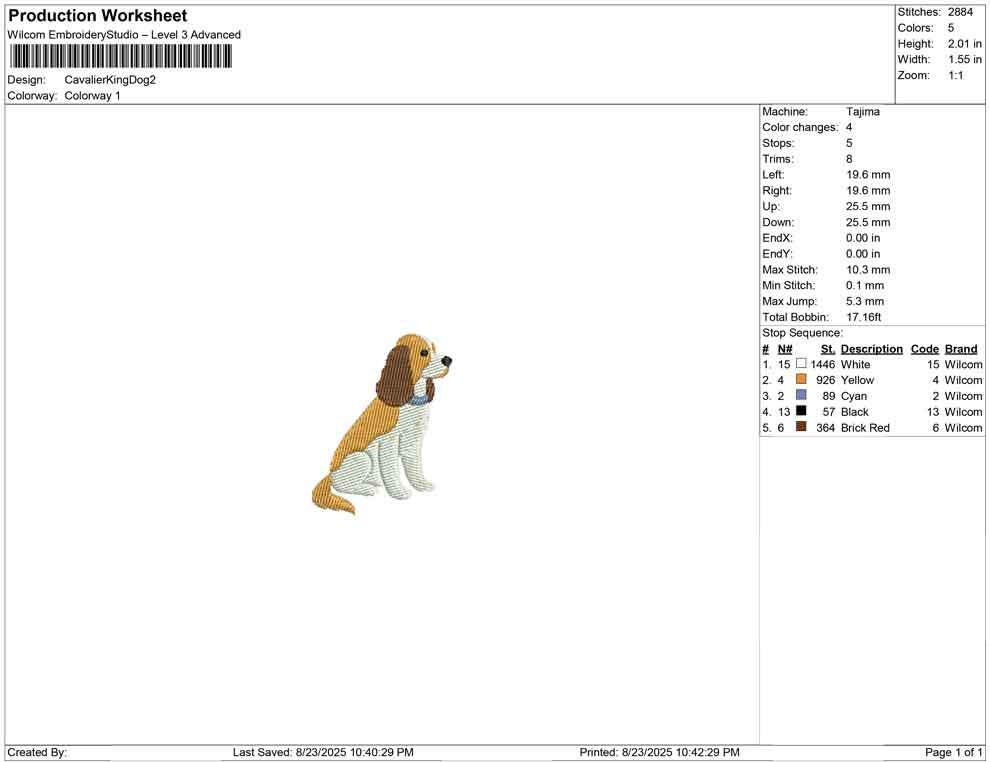Image resolution: width=990 pixels, height=762 pixels.
Task: Click the Cyan color swatch
Action: tap(801, 396)
